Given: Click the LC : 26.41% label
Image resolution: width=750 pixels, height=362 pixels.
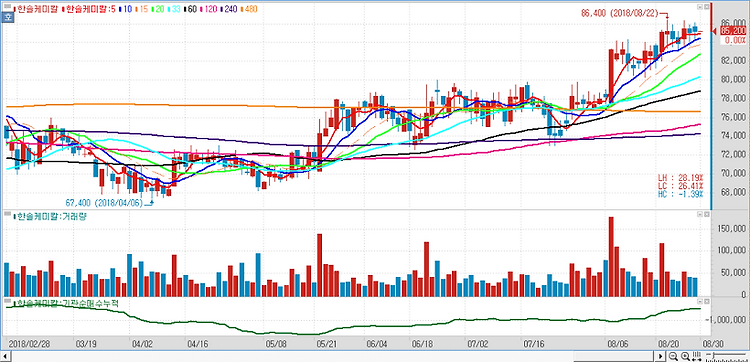Looking at the screenshot, I should click(680, 186).
